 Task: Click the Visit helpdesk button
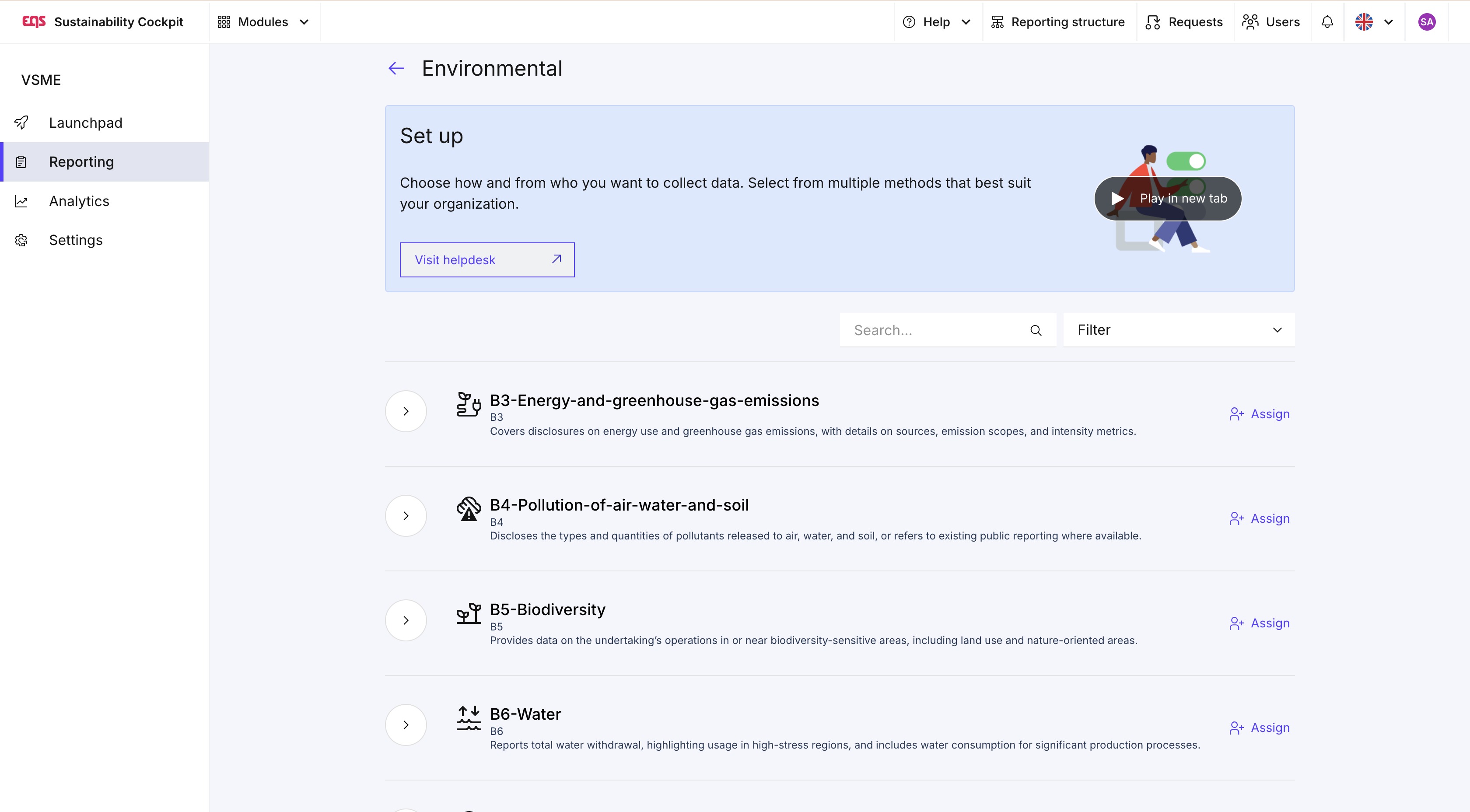pyautogui.click(x=487, y=259)
